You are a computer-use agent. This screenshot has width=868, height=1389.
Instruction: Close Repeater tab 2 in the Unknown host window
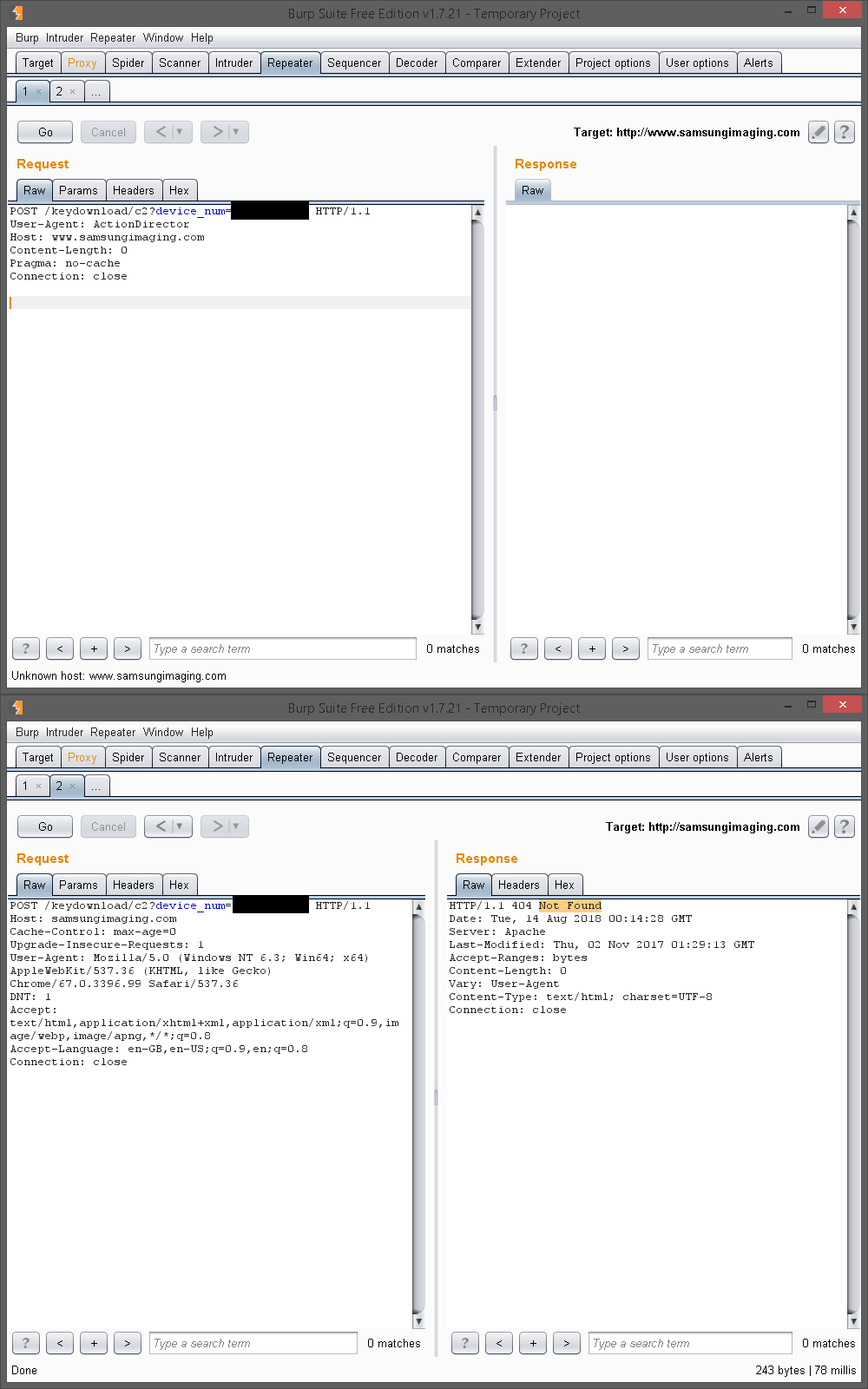pos(73,91)
